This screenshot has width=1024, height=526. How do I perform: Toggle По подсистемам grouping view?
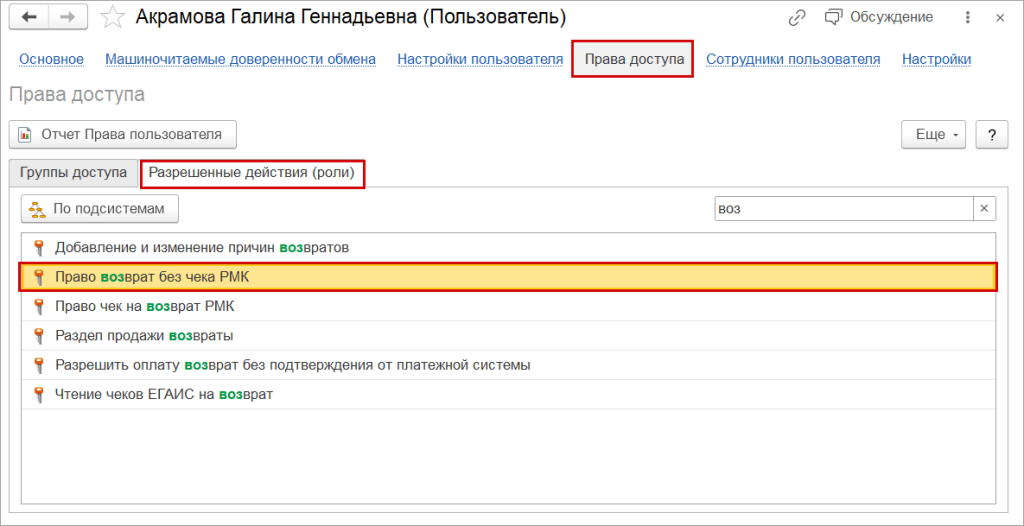[x=99, y=208]
